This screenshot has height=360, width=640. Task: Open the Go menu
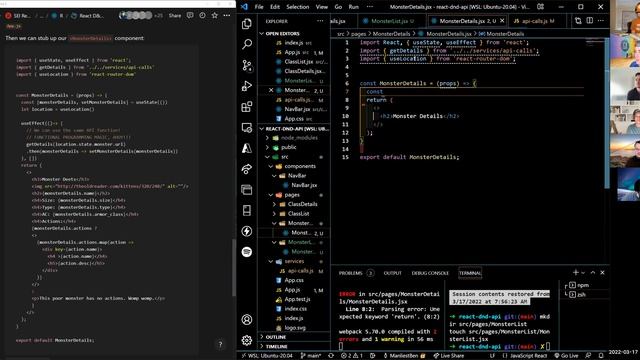(x=338, y=7)
